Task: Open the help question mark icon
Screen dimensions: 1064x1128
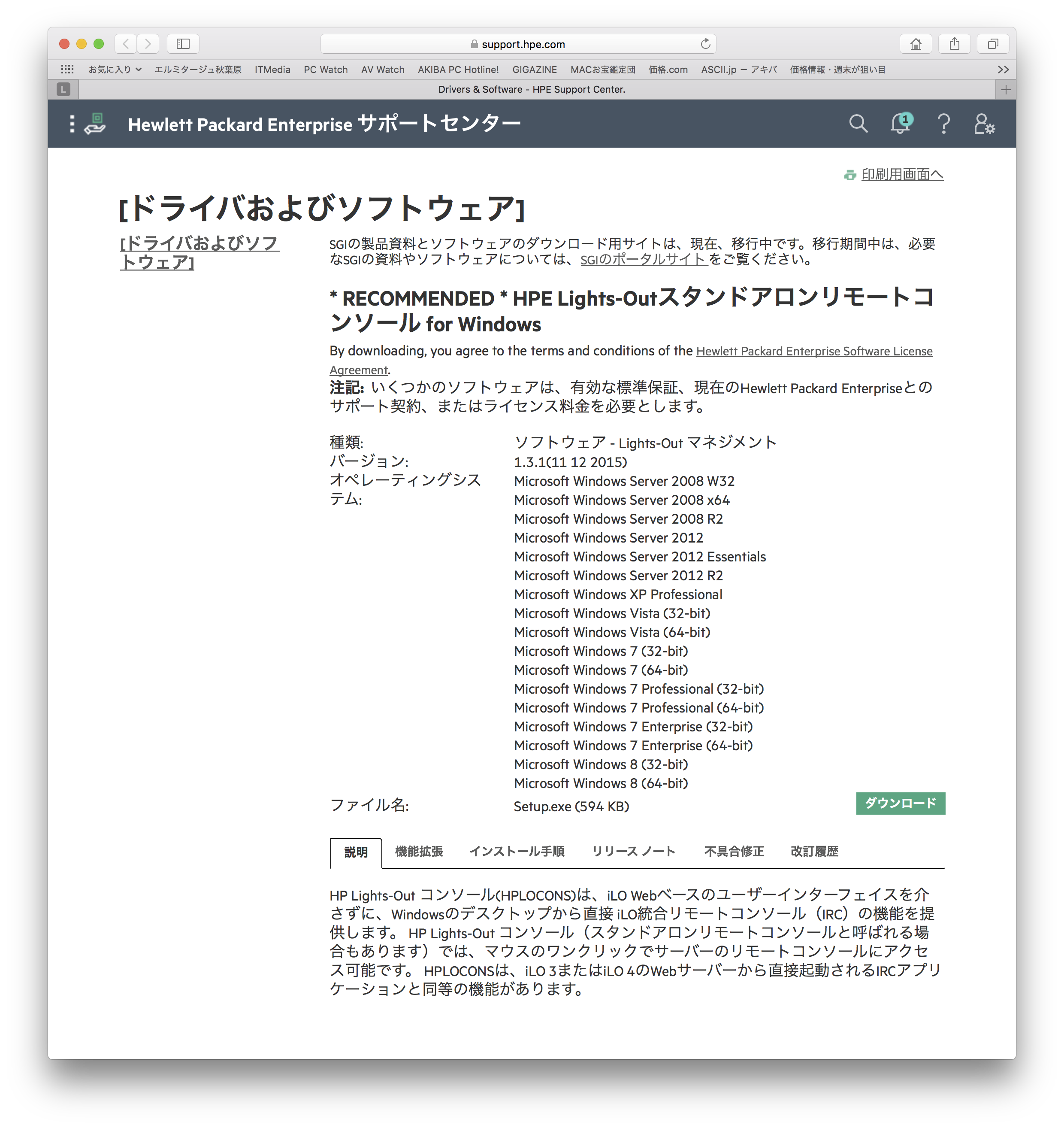Action: tap(943, 123)
